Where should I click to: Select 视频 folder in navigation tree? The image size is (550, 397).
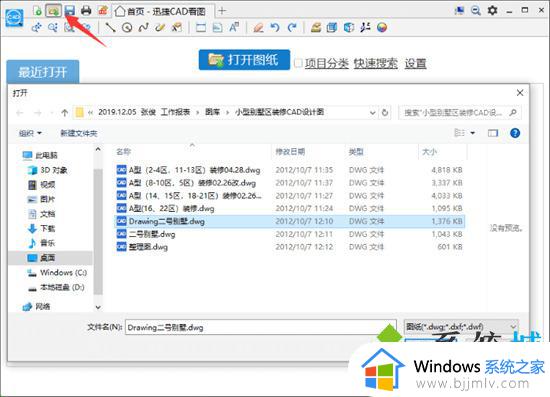pyautogui.click(x=41, y=184)
